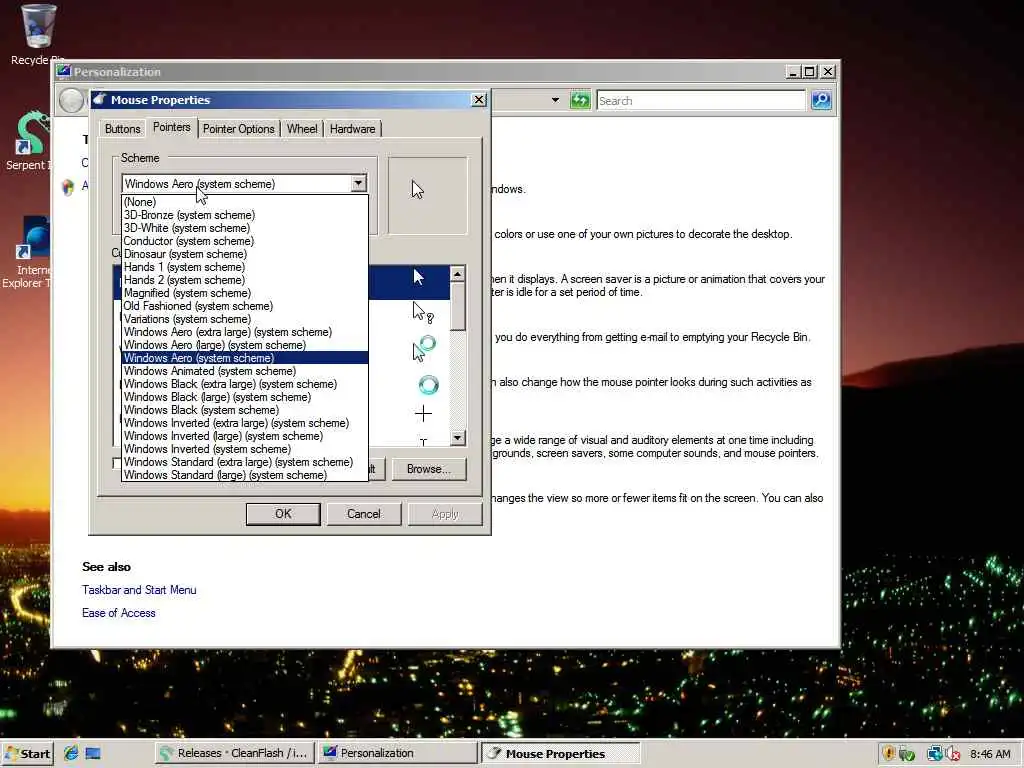Choose Hands 1 scheme
This screenshot has height=768, width=1024.
[x=245, y=267]
